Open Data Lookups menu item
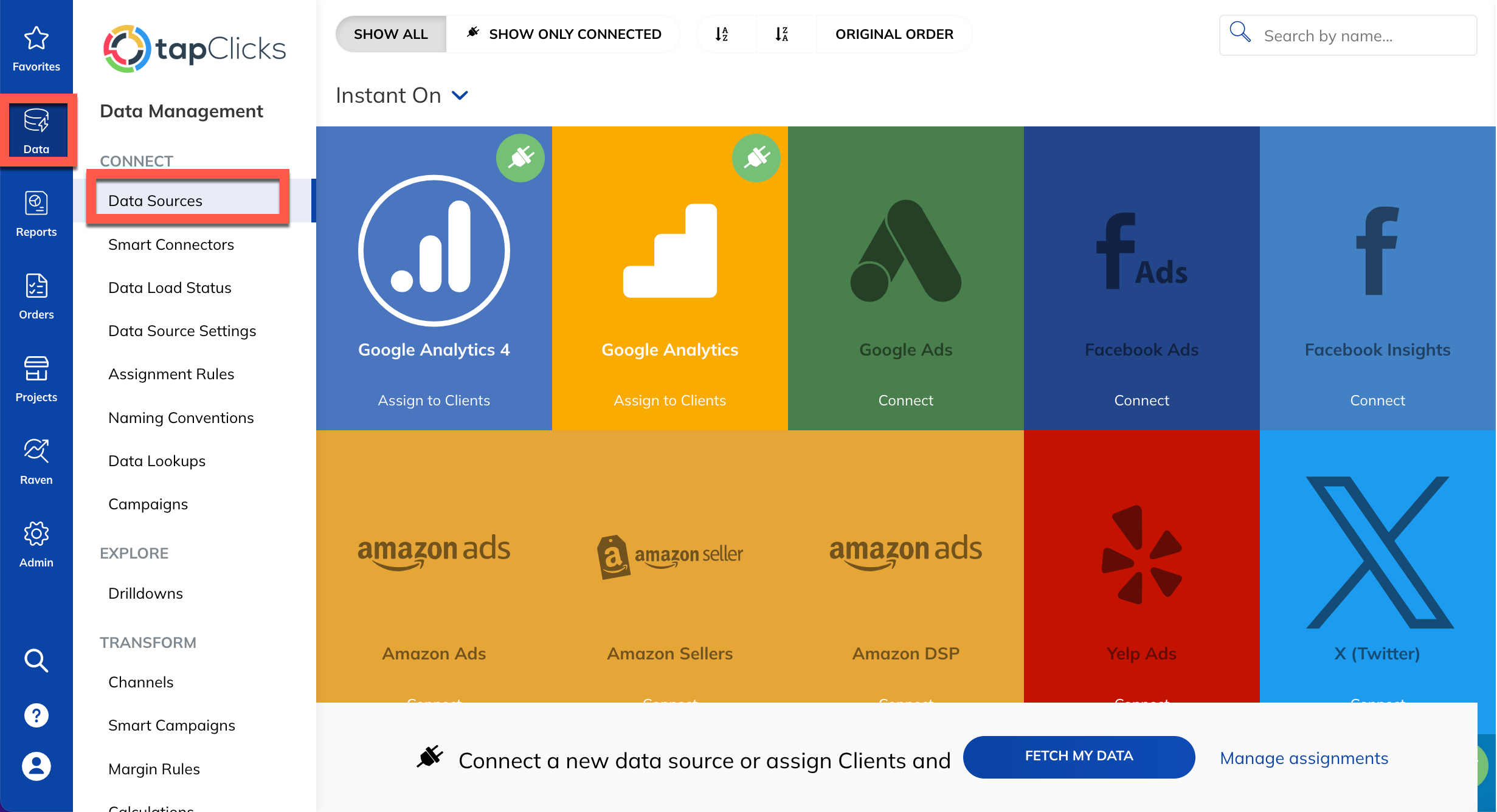 coord(157,461)
